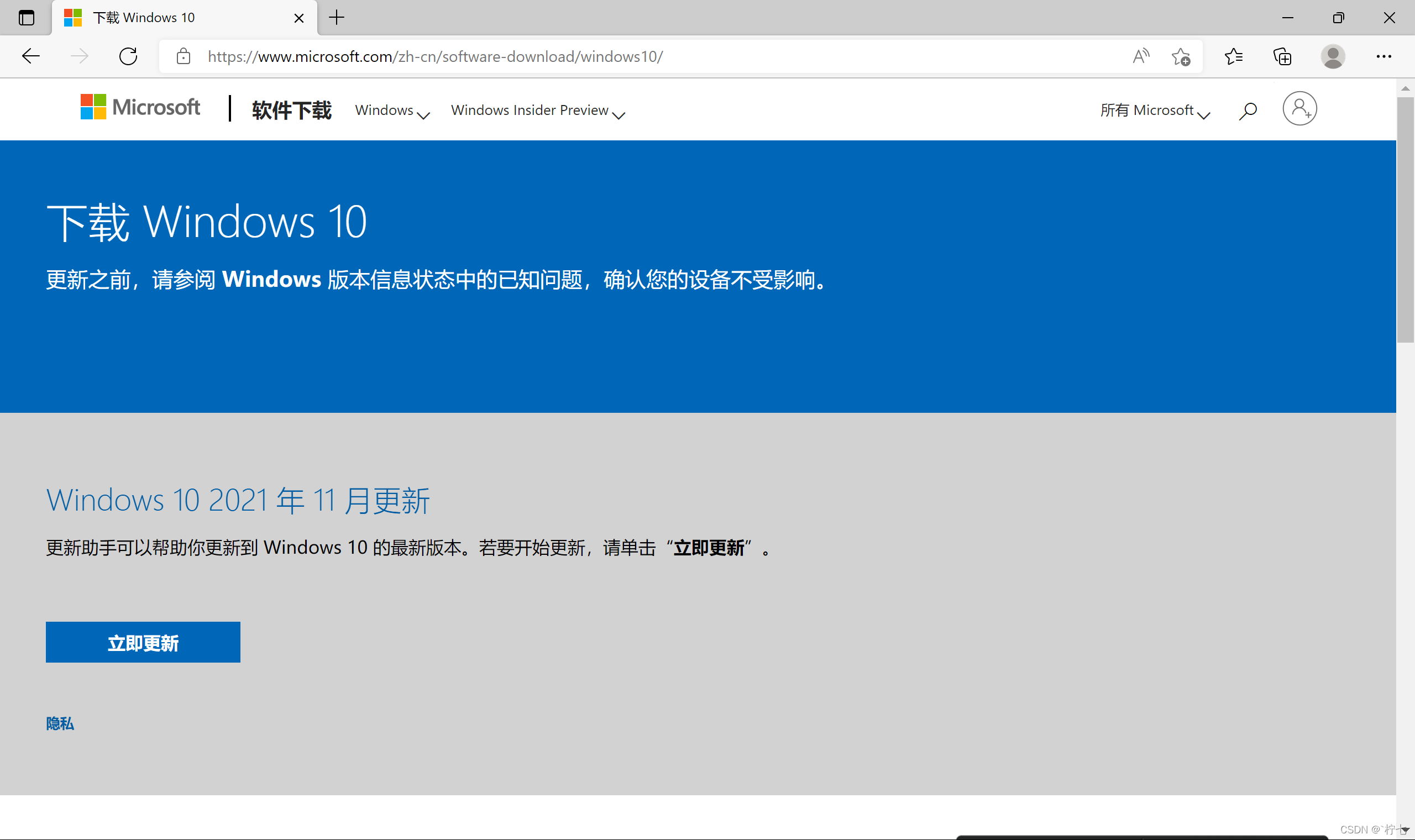Click the Microsoft sign-in account icon
Screen dimensions: 1415x840
pyautogui.click(x=1299, y=109)
